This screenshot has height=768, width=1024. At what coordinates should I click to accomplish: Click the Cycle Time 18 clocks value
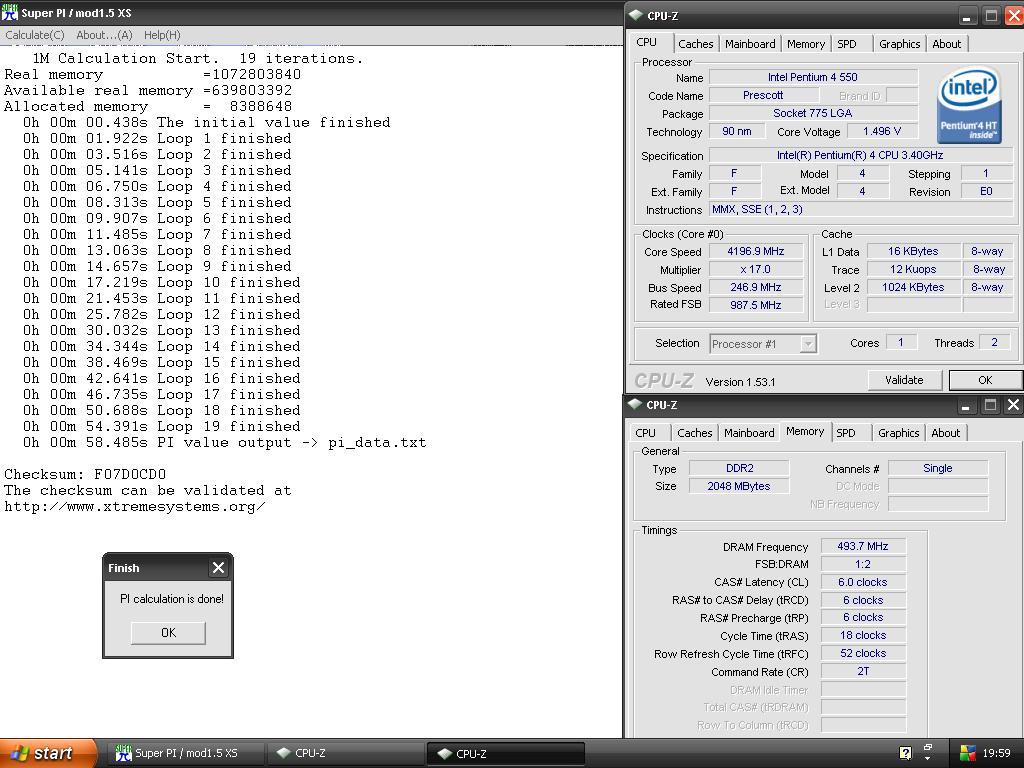pyautogui.click(x=863, y=635)
